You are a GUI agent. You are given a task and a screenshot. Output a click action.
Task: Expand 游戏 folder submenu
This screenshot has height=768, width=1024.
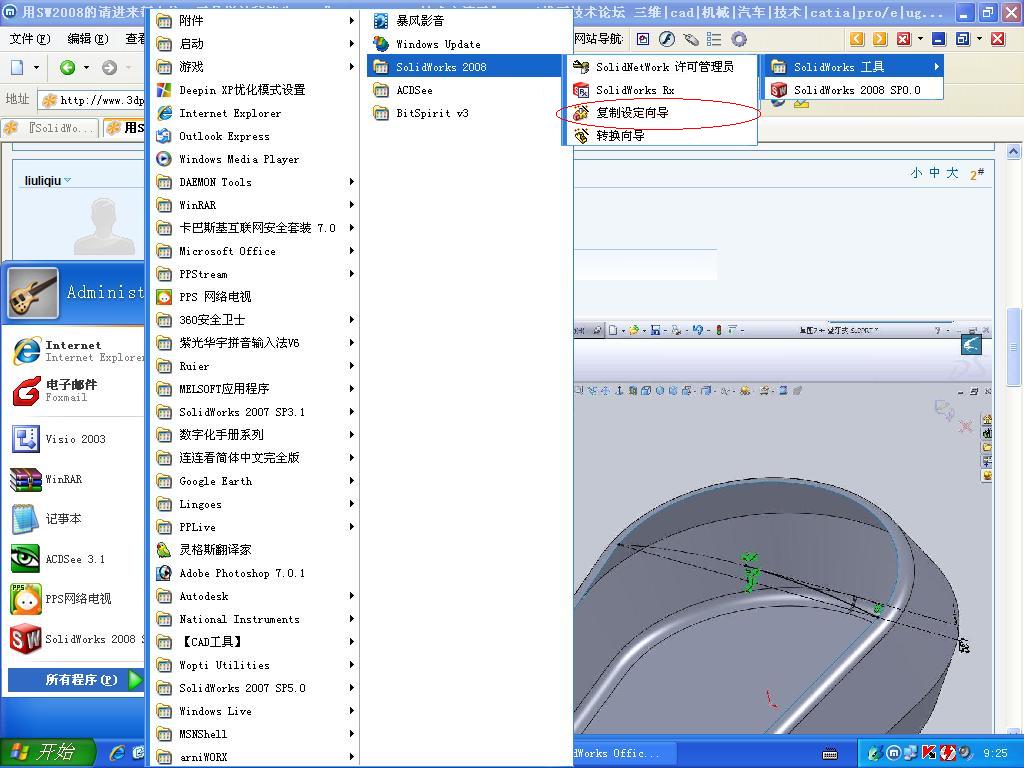(255, 67)
